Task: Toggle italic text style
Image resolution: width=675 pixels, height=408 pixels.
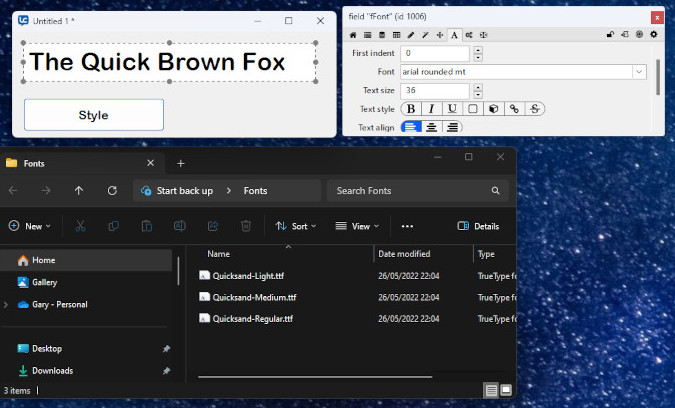Action: click(x=432, y=109)
